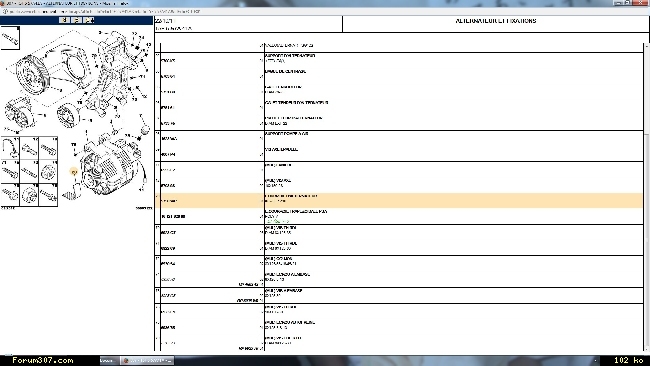
Task: Open the active browser window in the taskbar
Action: [x=147, y=361]
